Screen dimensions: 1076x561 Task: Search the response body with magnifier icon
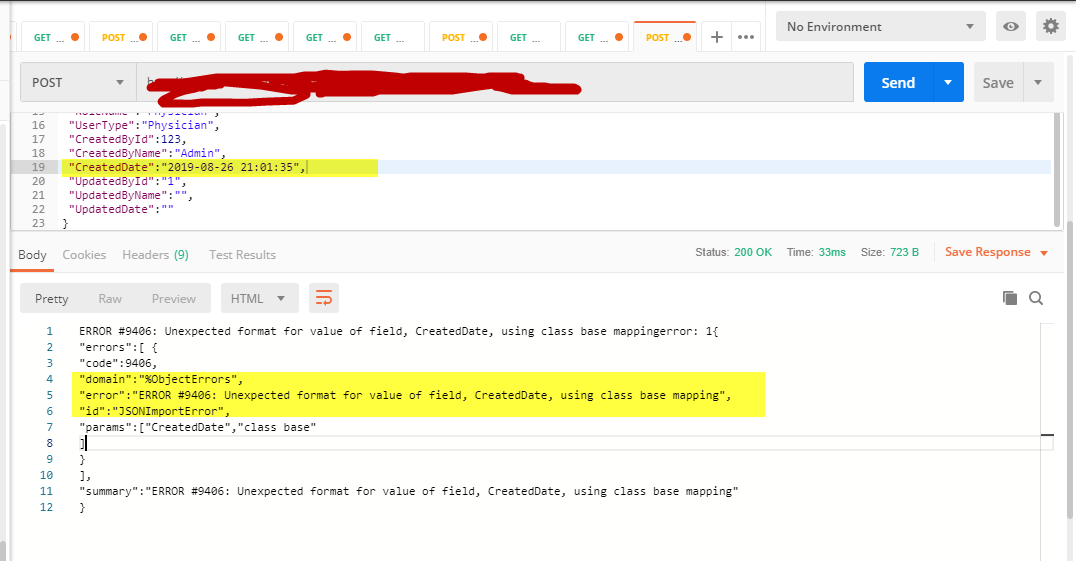pyautogui.click(x=1036, y=298)
